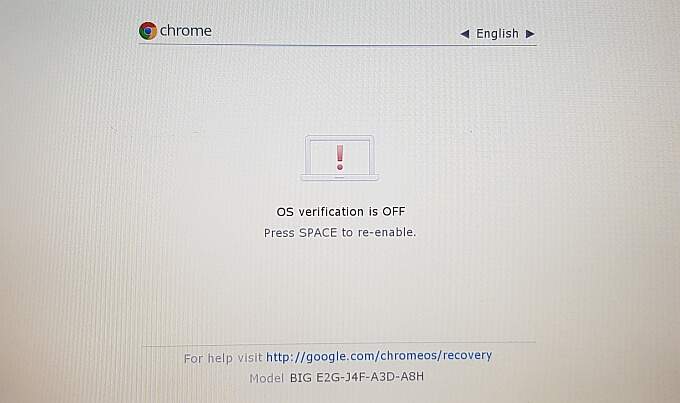Click the Chrome logo icon
680x403 pixels.
147,31
